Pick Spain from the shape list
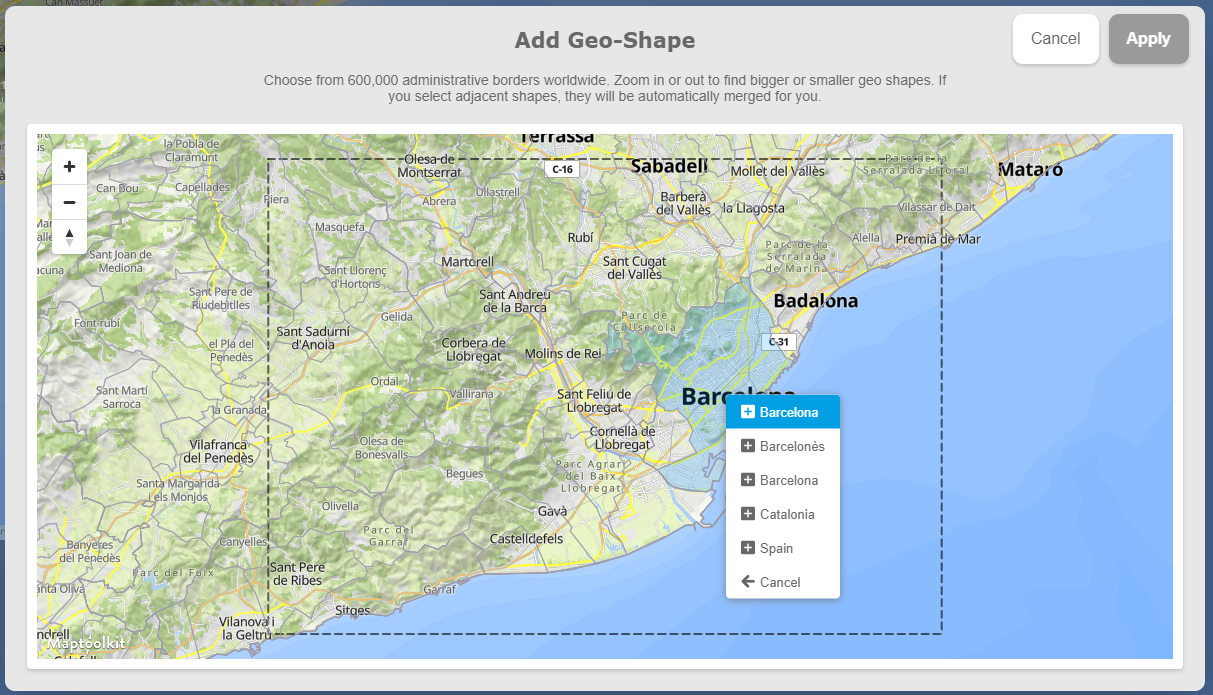1213x695 pixels. 783,548
